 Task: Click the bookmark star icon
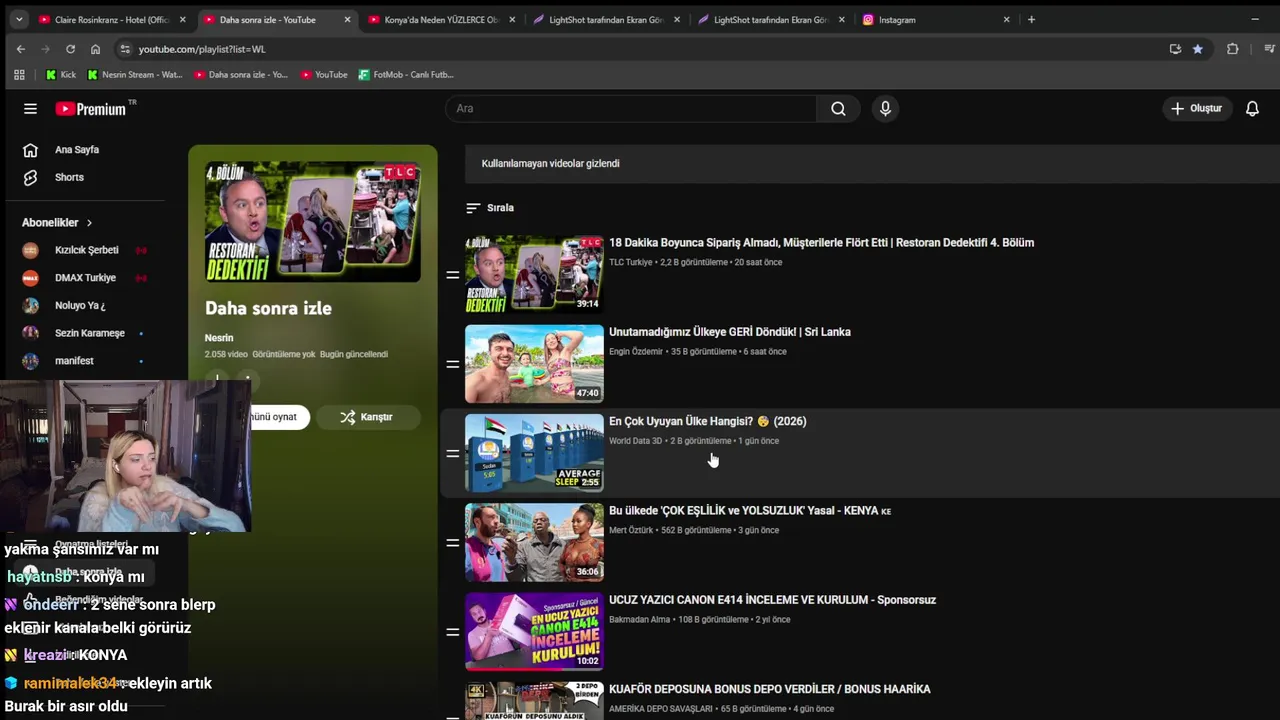[1198, 49]
